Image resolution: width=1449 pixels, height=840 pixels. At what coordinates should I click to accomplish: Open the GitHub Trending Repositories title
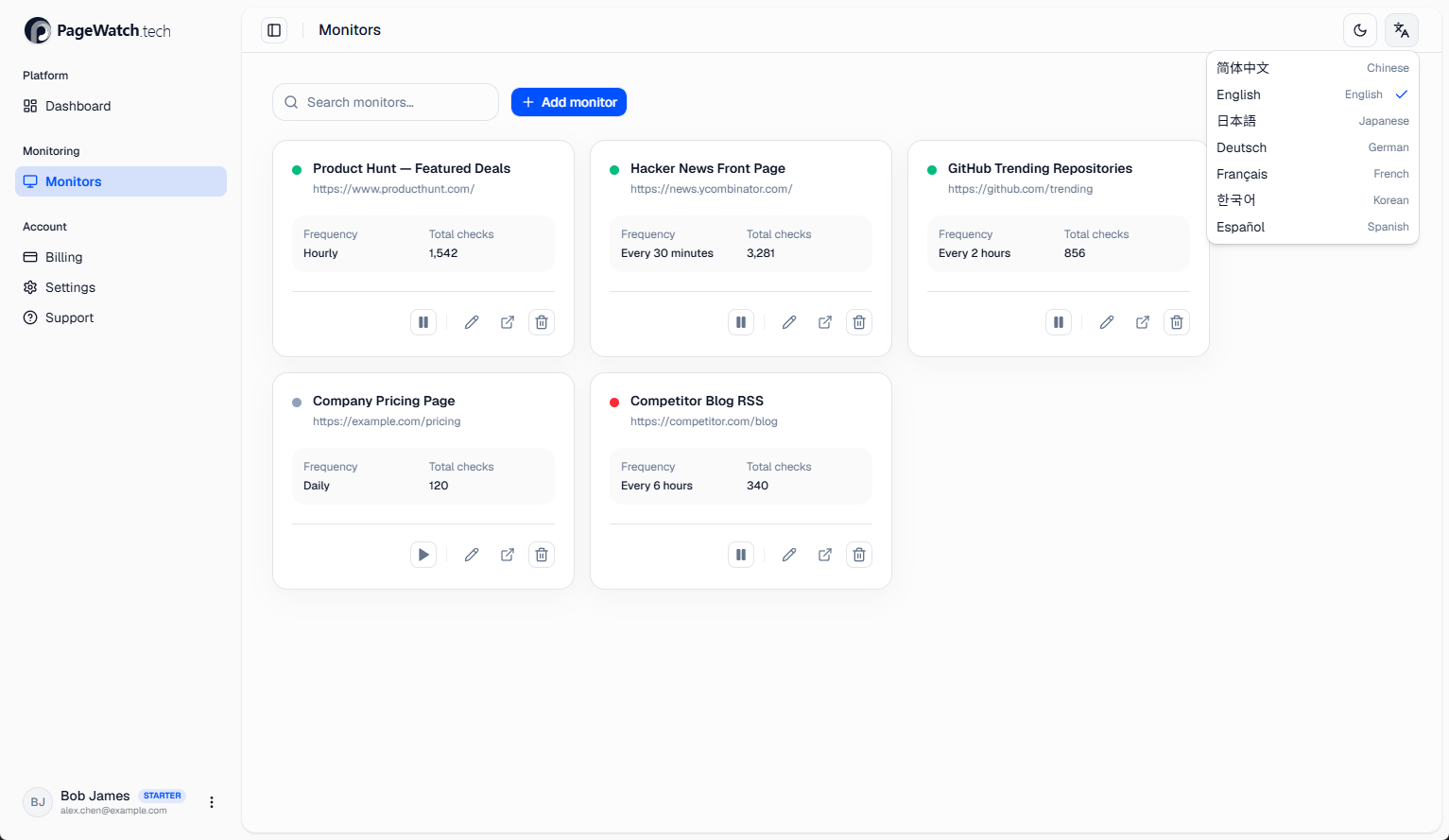coord(1040,168)
